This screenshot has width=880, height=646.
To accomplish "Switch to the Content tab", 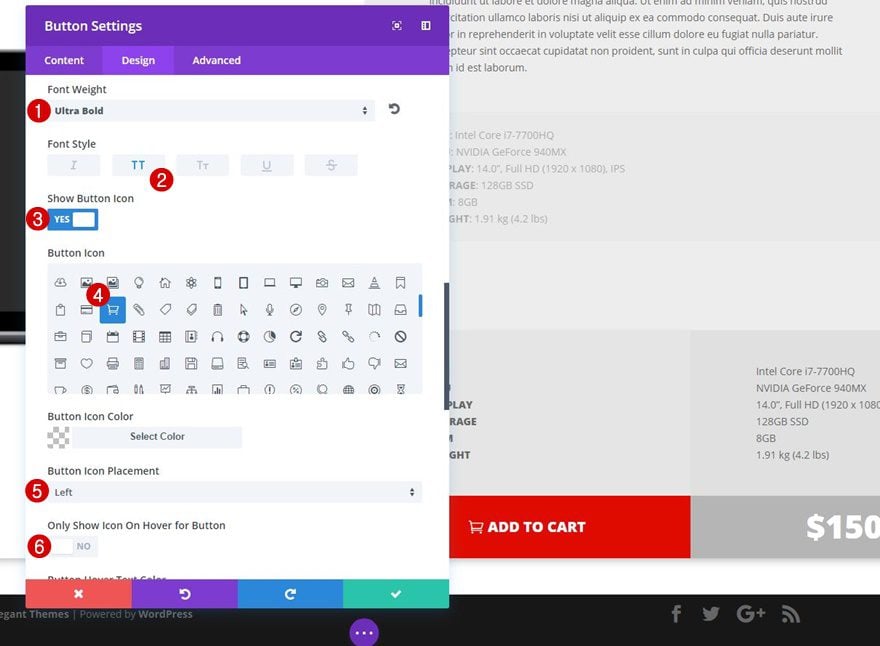I will point(64,60).
